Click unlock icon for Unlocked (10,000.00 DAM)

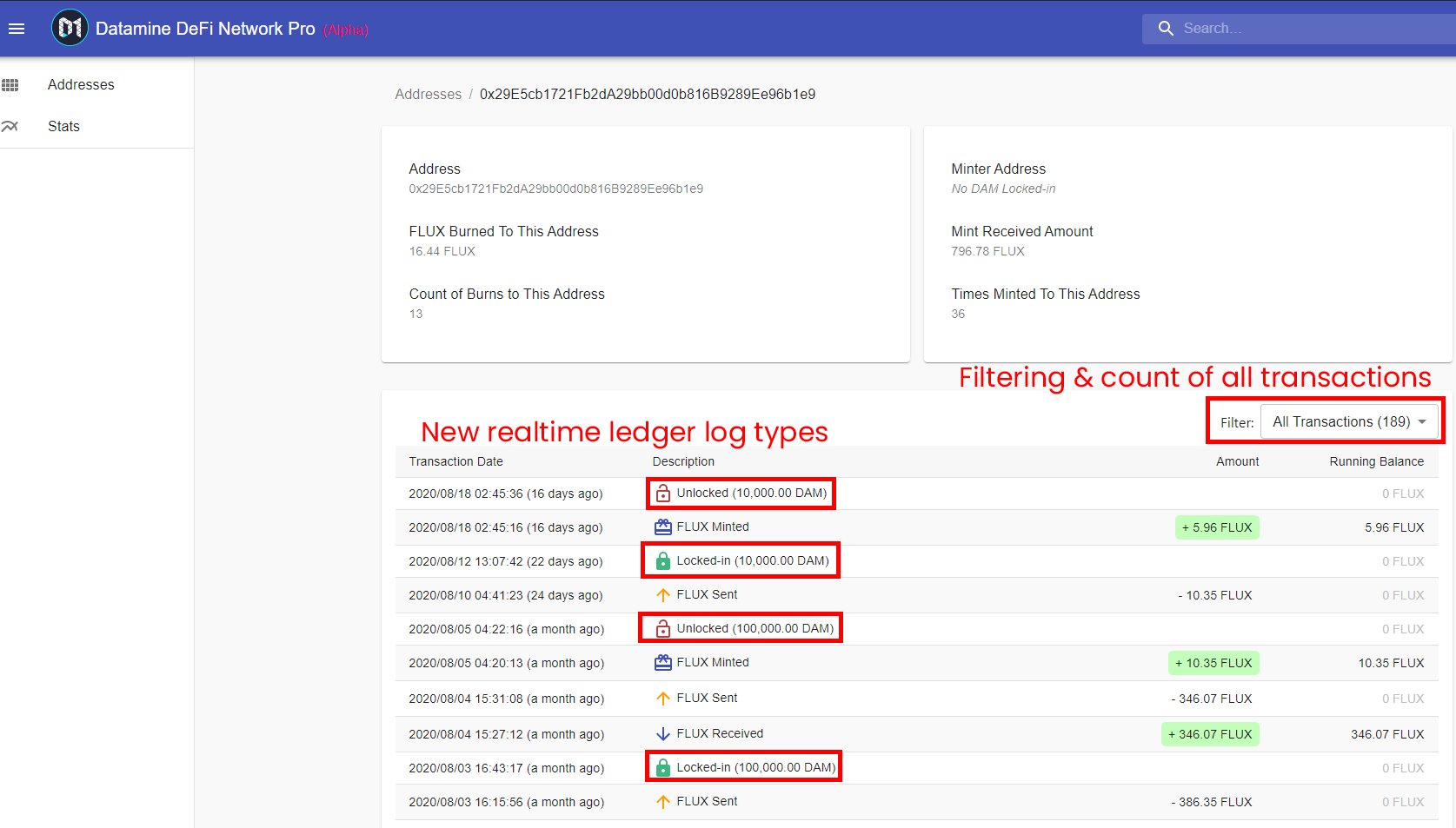click(663, 493)
